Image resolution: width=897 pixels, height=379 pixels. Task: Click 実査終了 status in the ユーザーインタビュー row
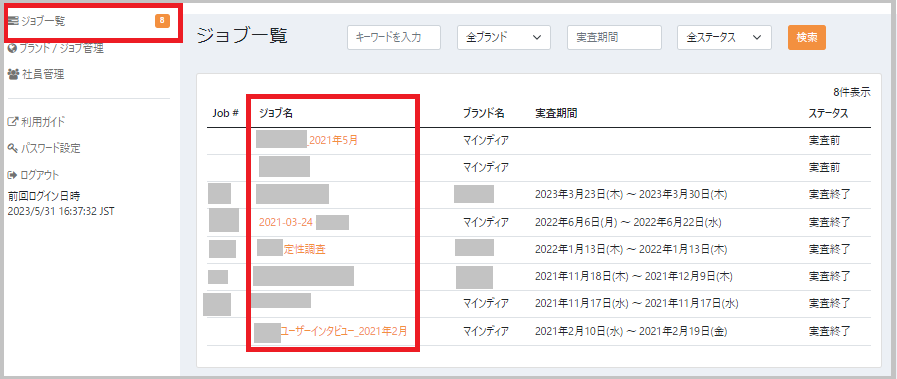tap(829, 331)
